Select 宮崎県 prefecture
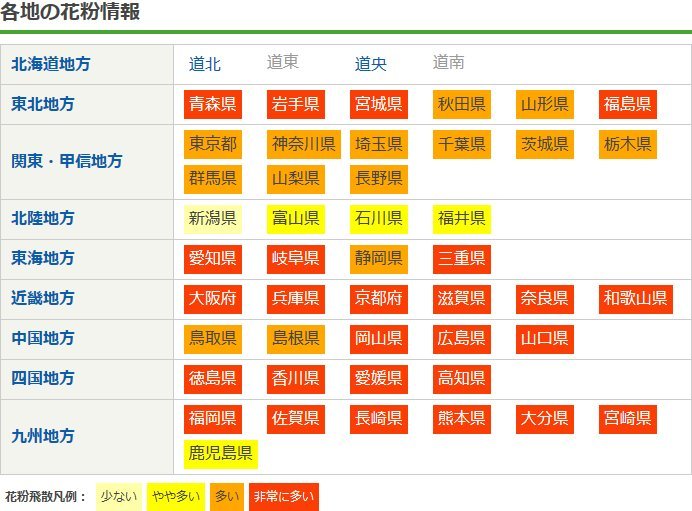The image size is (692, 511). [627, 418]
